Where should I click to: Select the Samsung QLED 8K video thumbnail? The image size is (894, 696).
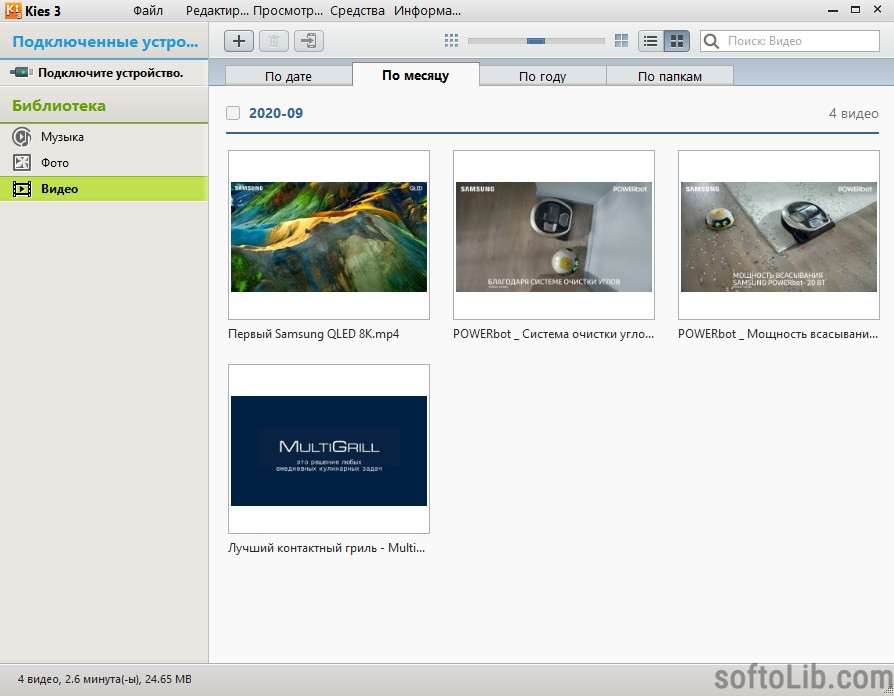pos(329,235)
